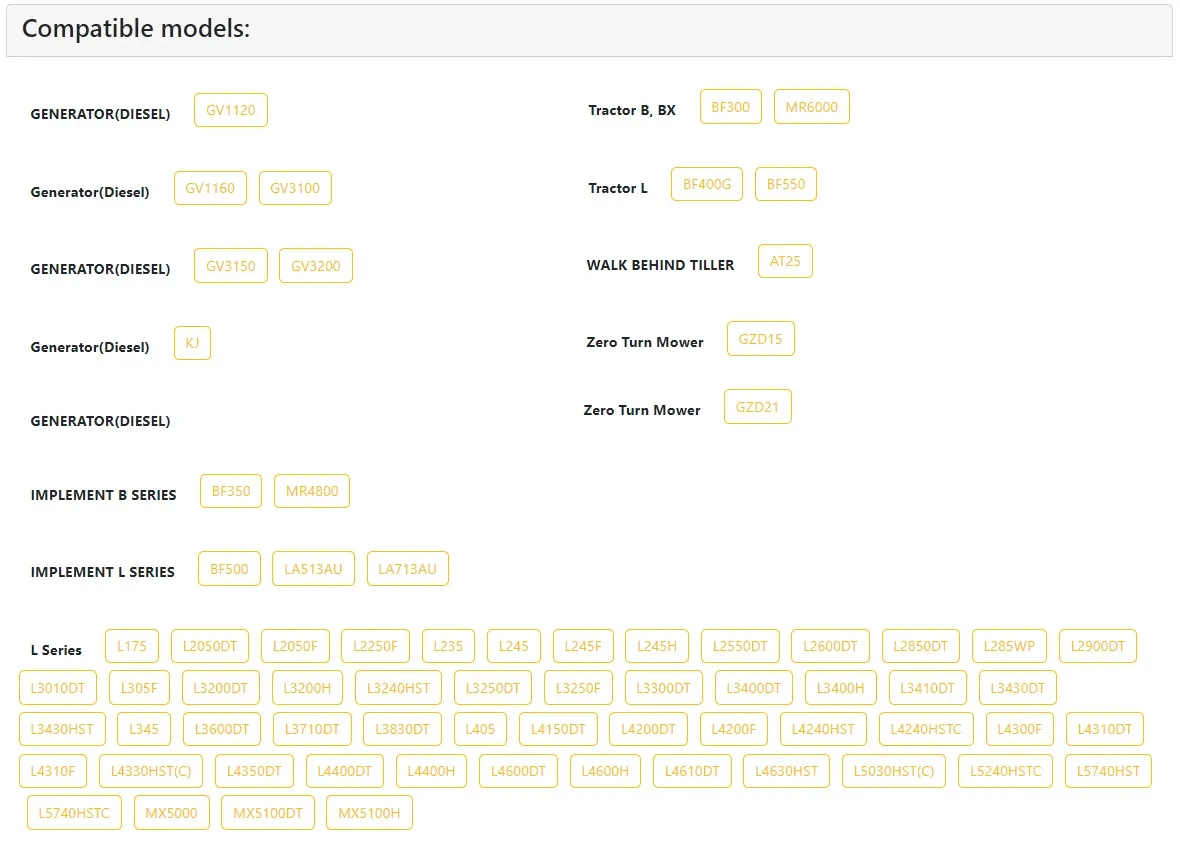Open the L4330HST(C) model tag
Image resolution: width=1180 pixels, height=868 pixels.
coord(151,771)
